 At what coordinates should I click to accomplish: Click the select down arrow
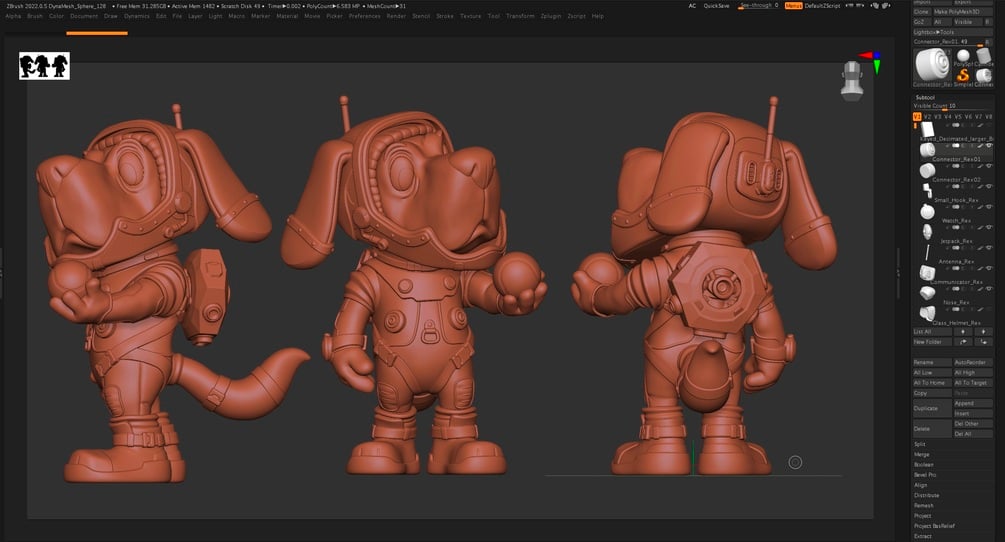tap(983, 332)
